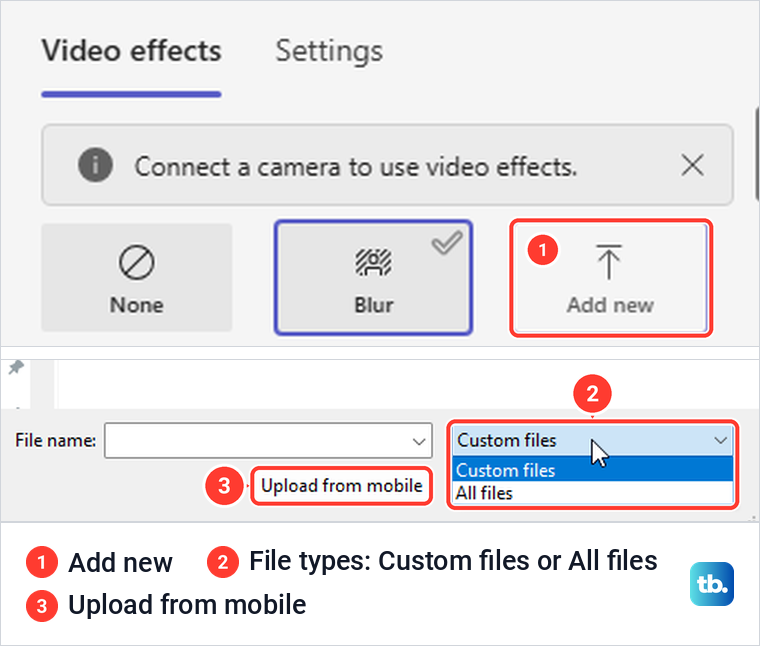This screenshot has height=646, width=760.
Task: Open the Video effects tab
Action: tap(131, 50)
